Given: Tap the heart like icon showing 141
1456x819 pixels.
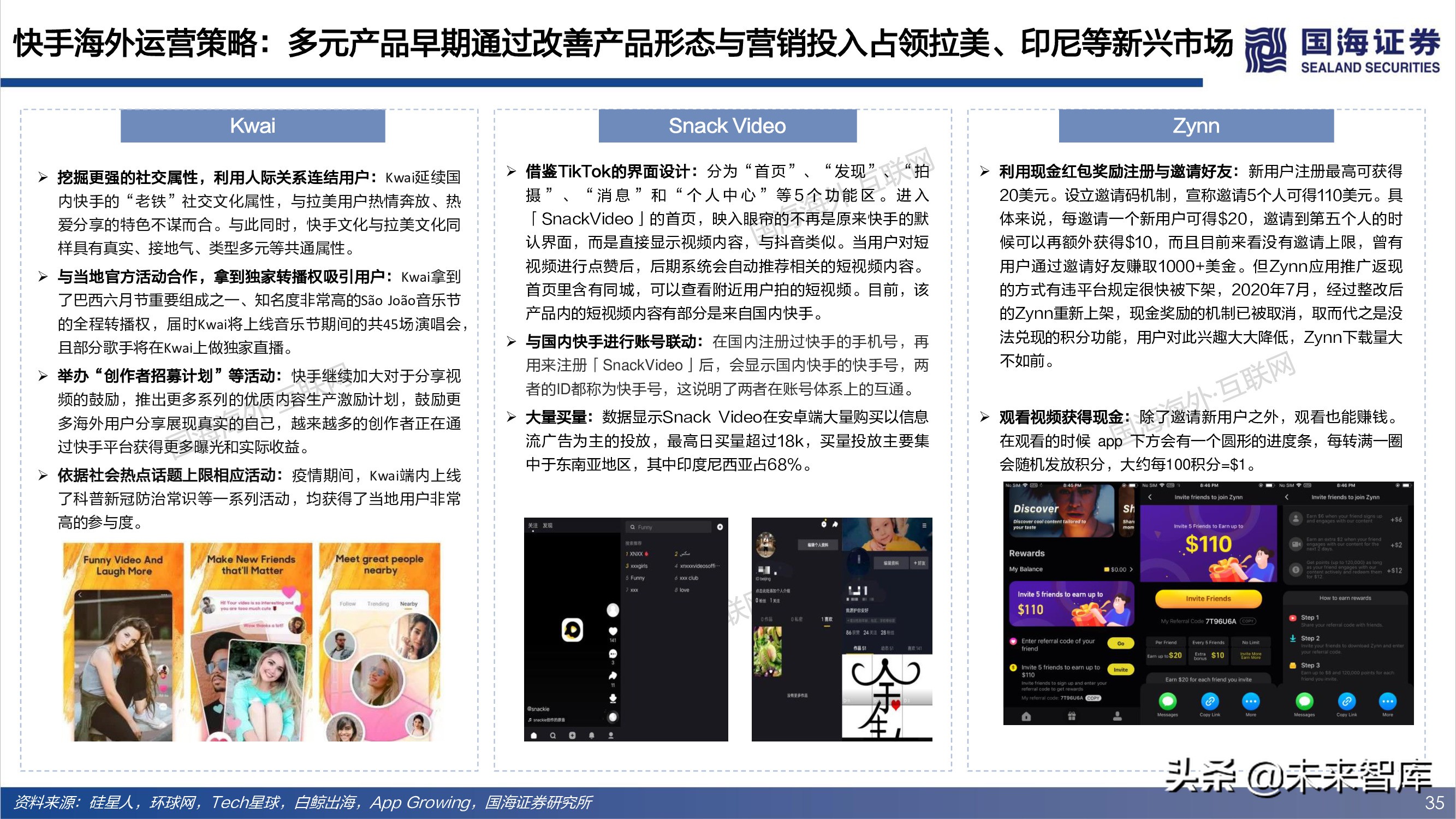Looking at the screenshot, I should click(613, 631).
